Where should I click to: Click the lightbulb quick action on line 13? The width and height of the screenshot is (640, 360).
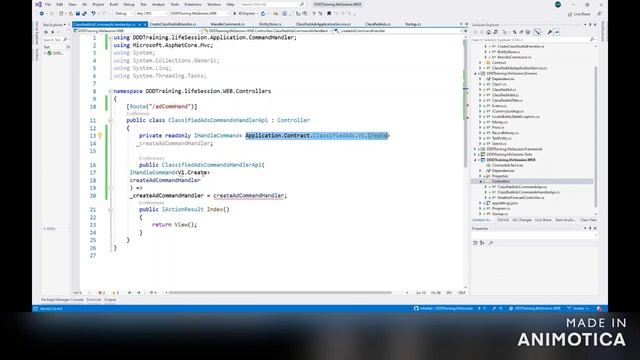[x=100, y=136]
